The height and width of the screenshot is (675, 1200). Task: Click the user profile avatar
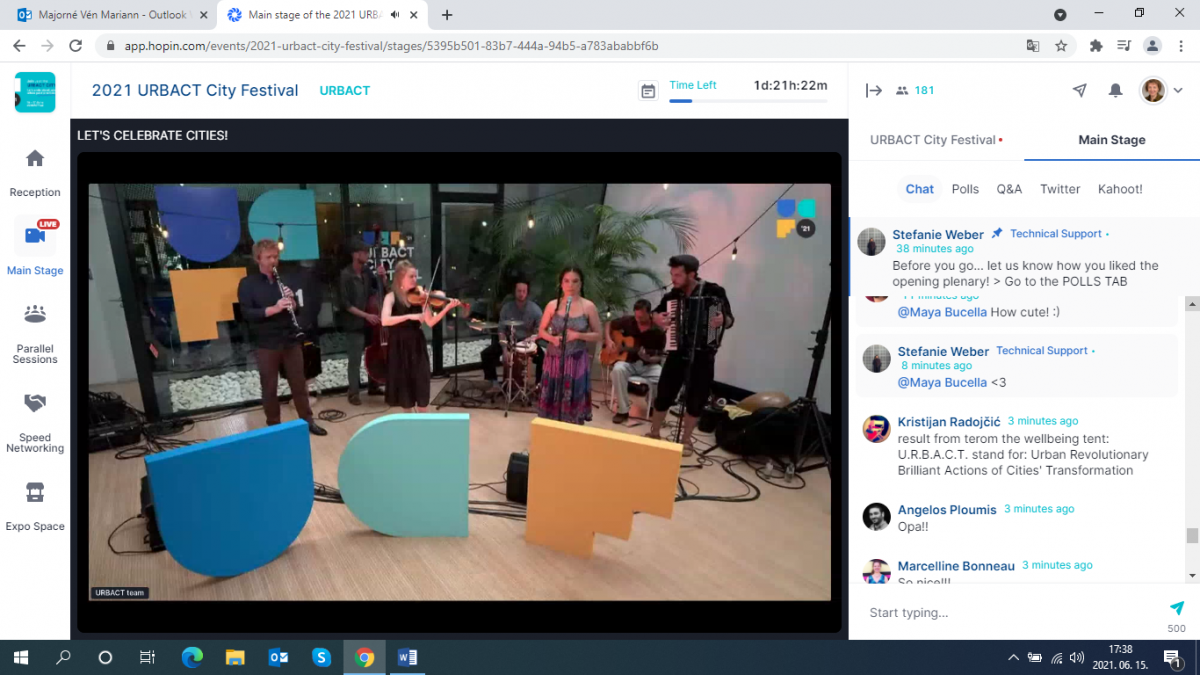point(1153,90)
